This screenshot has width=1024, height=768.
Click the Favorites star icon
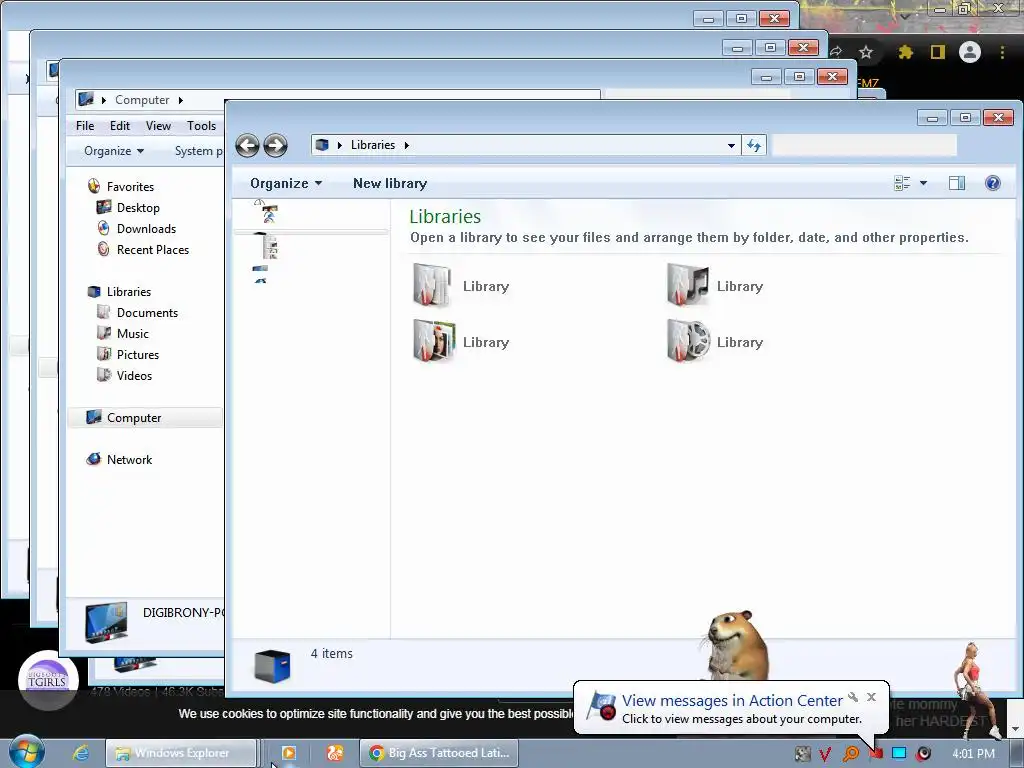click(94, 186)
